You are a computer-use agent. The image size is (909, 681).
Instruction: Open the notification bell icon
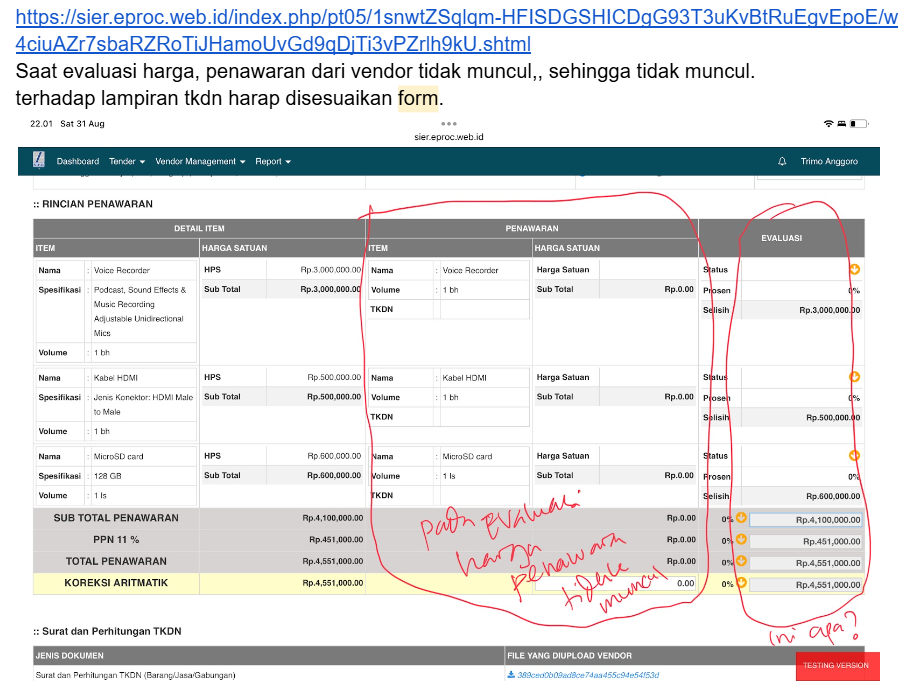coord(782,161)
